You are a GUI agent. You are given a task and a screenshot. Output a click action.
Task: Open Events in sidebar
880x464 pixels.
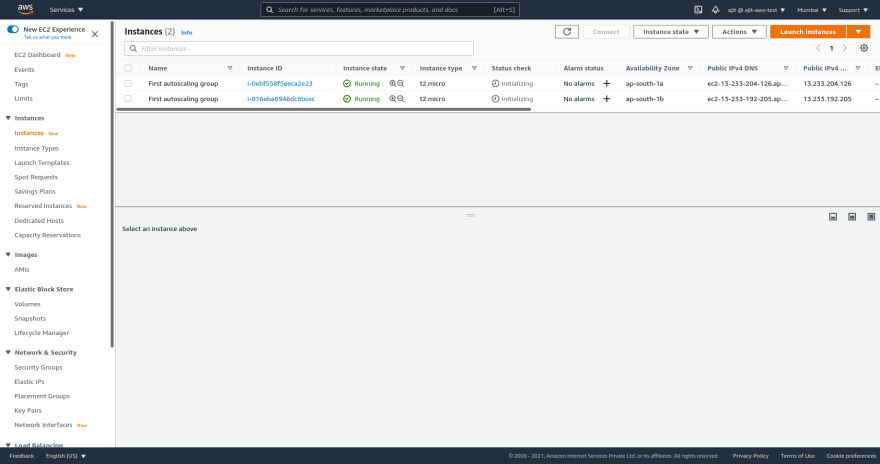pyautogui.click(x=24, y=70)
